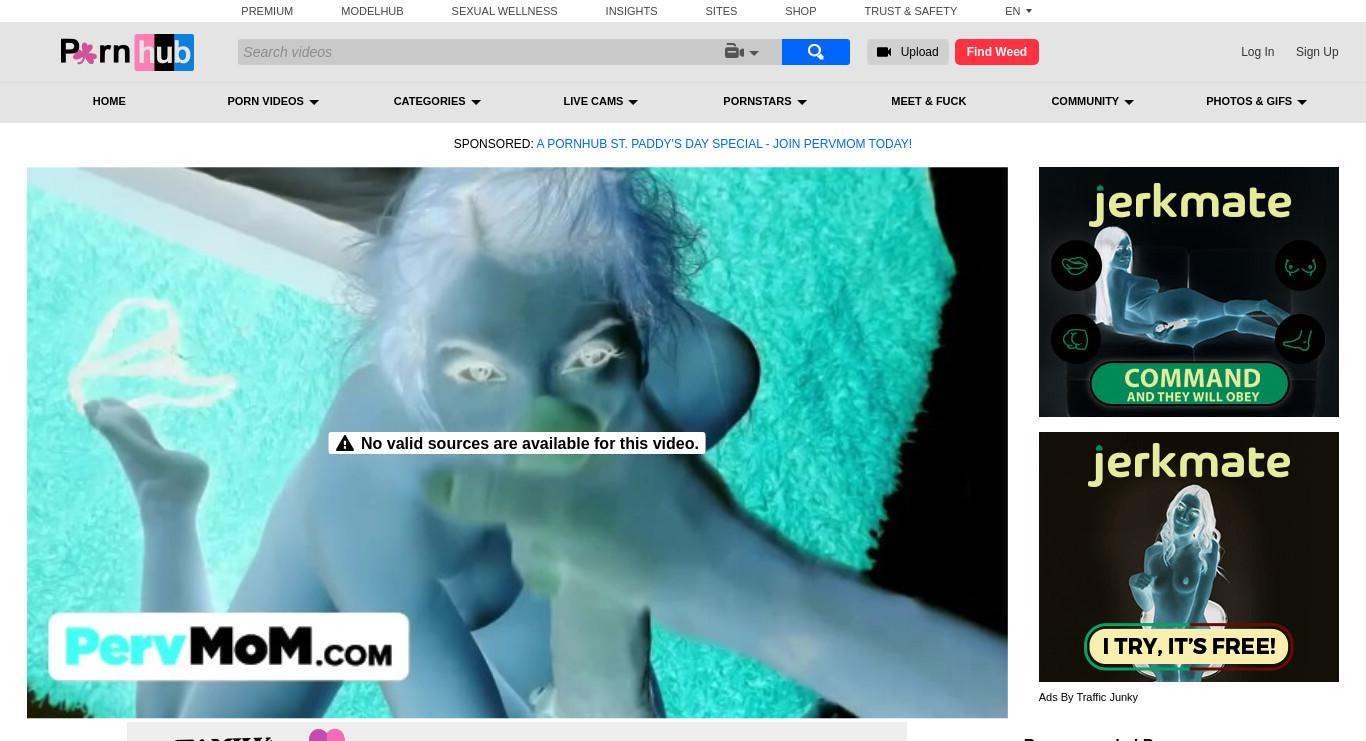Screen dimensions: 1366x741
Task: Expand the PORN VIDEOS navigation dropdown
Action: [273, 101]
